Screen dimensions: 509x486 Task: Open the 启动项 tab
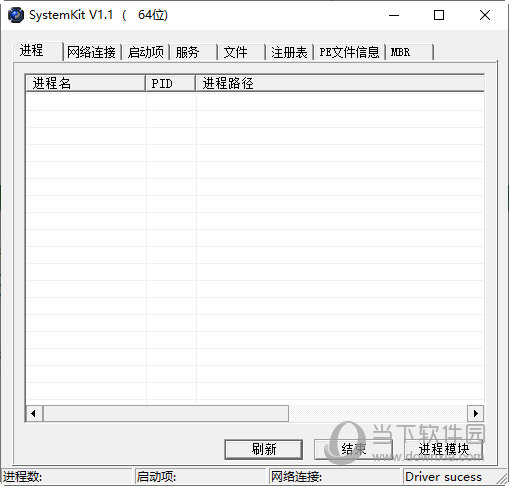pos(146,52)
